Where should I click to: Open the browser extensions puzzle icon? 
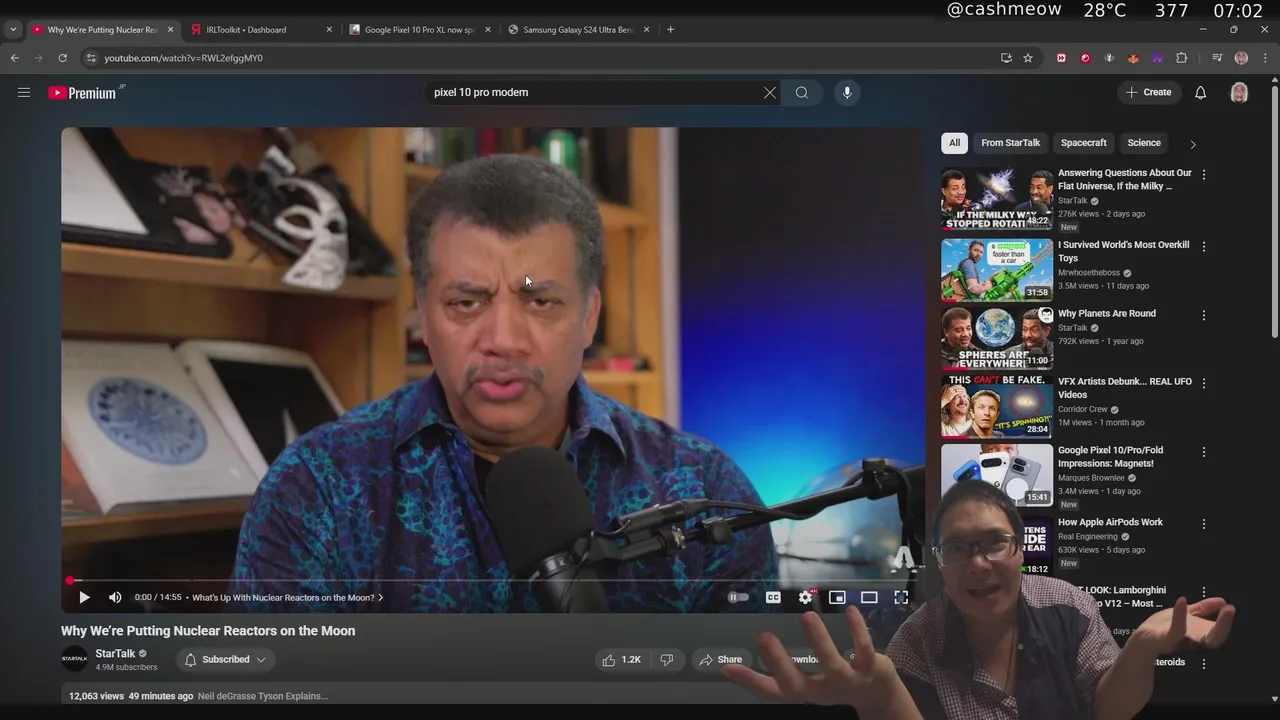pos(1181,58)
